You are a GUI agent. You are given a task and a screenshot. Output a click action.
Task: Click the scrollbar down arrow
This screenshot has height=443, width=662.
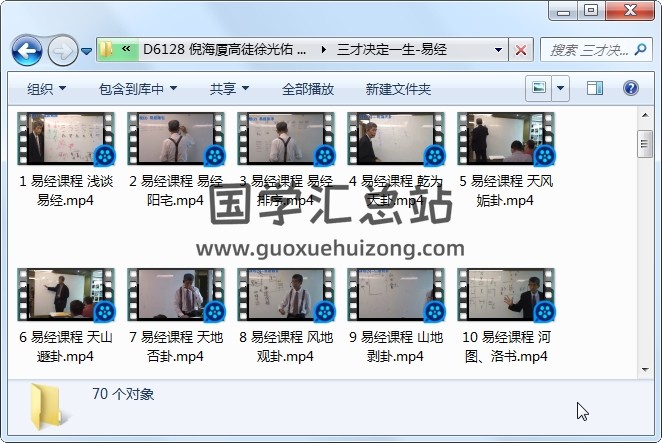[x=645, y=370]
